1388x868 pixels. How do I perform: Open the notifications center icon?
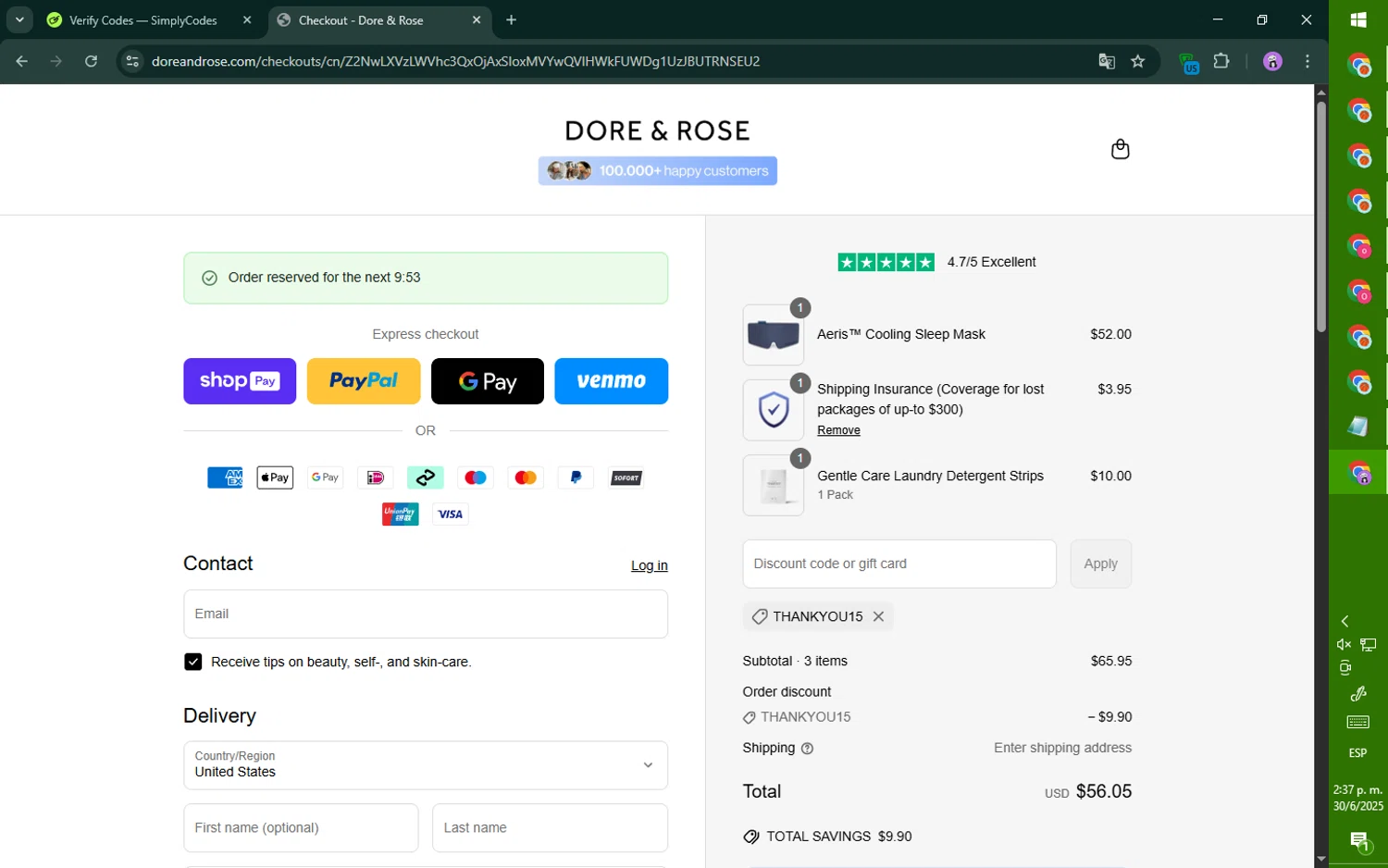[x=1358, y=843]
